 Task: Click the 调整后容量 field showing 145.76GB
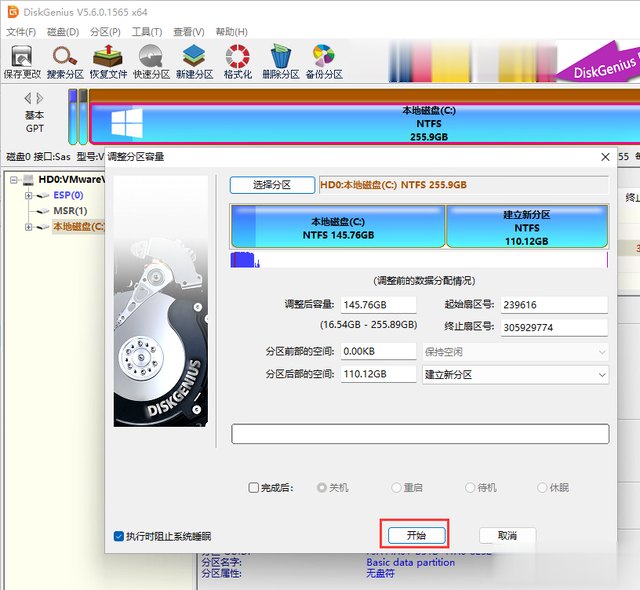coord(378,305)
